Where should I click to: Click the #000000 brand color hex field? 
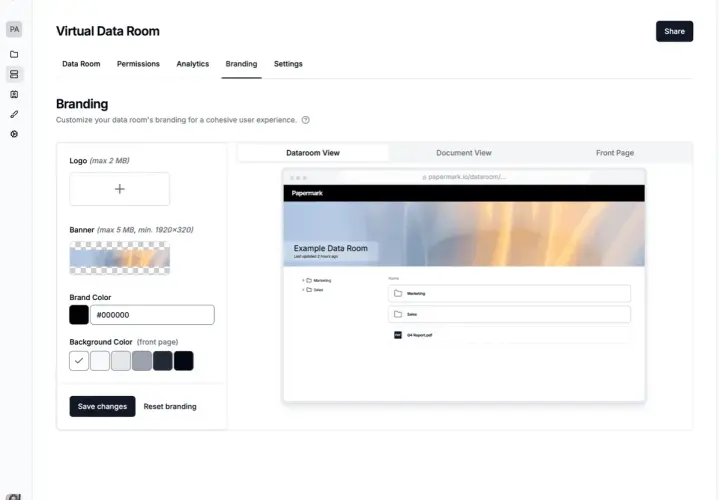[x=152, y=315]
